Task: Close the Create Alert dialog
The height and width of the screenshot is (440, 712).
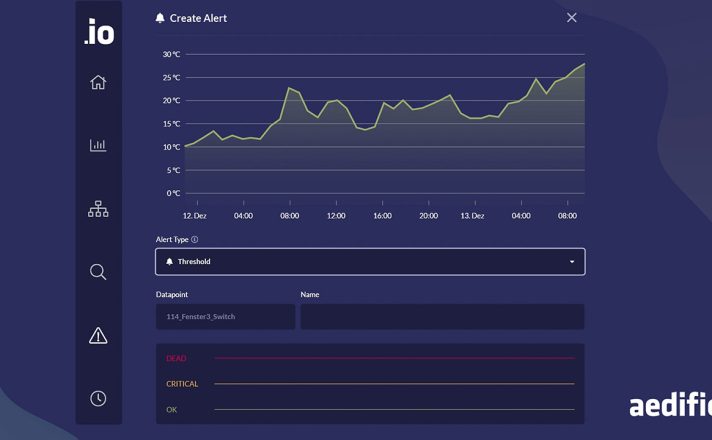Action: click(572, 18)
